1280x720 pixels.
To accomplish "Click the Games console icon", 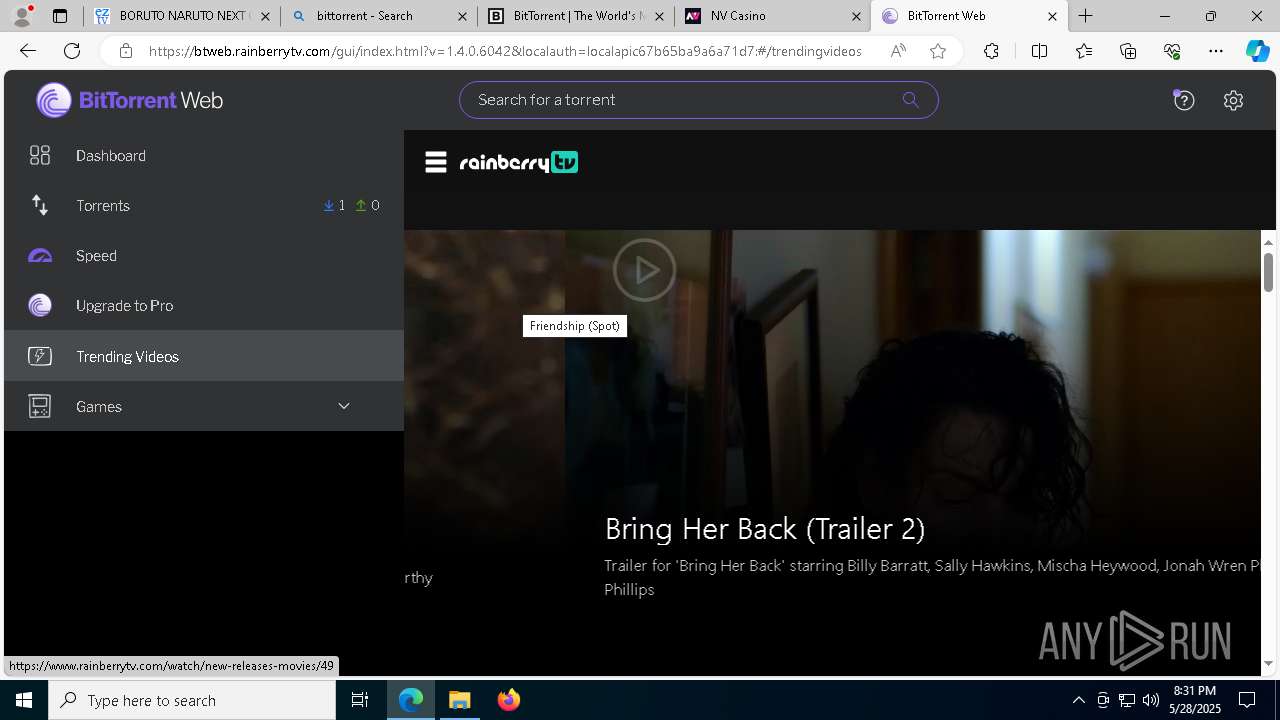I will (40, 406).
